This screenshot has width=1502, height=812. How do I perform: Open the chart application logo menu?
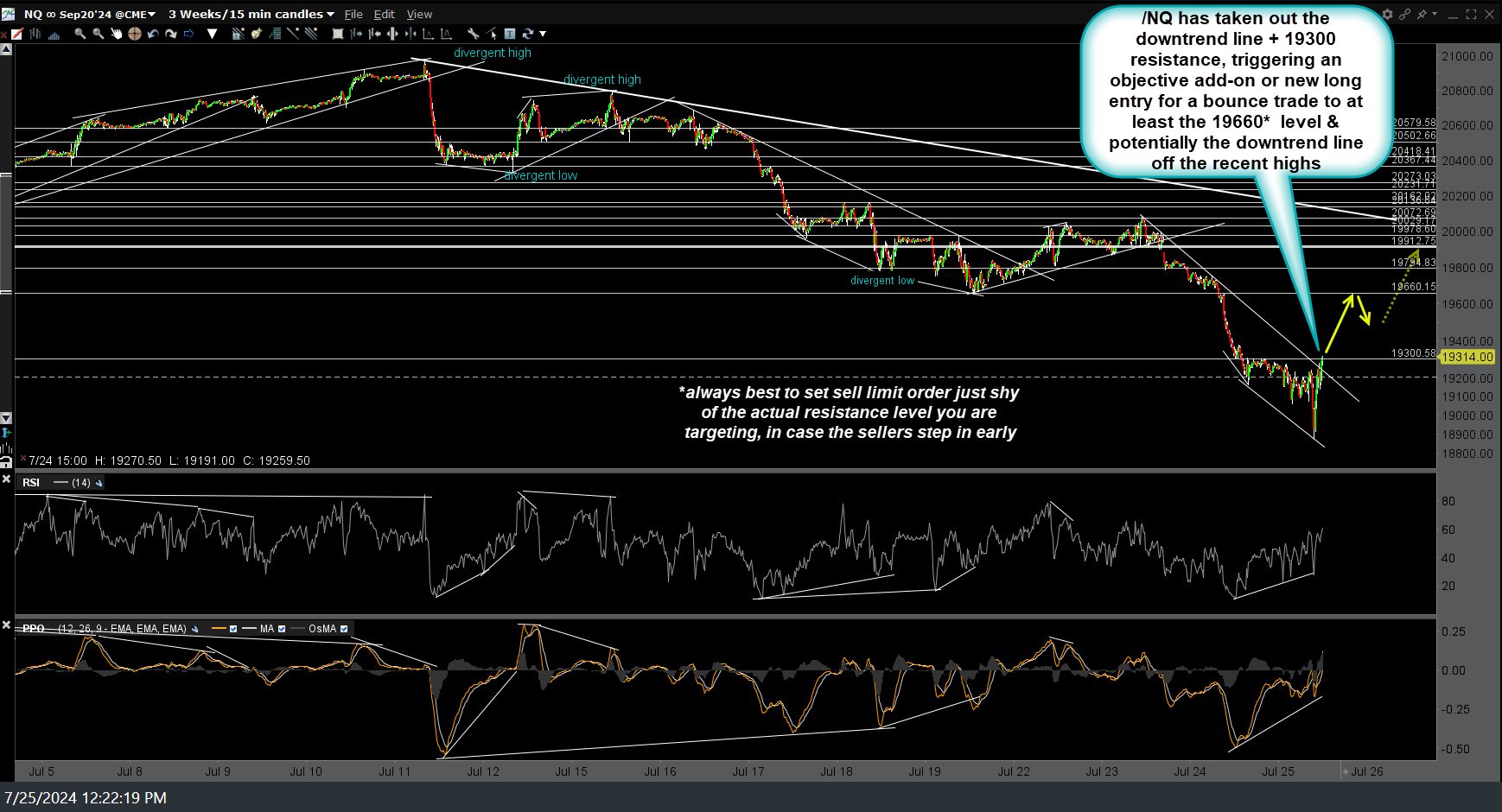pyautogui.click(x=8, y=14)
